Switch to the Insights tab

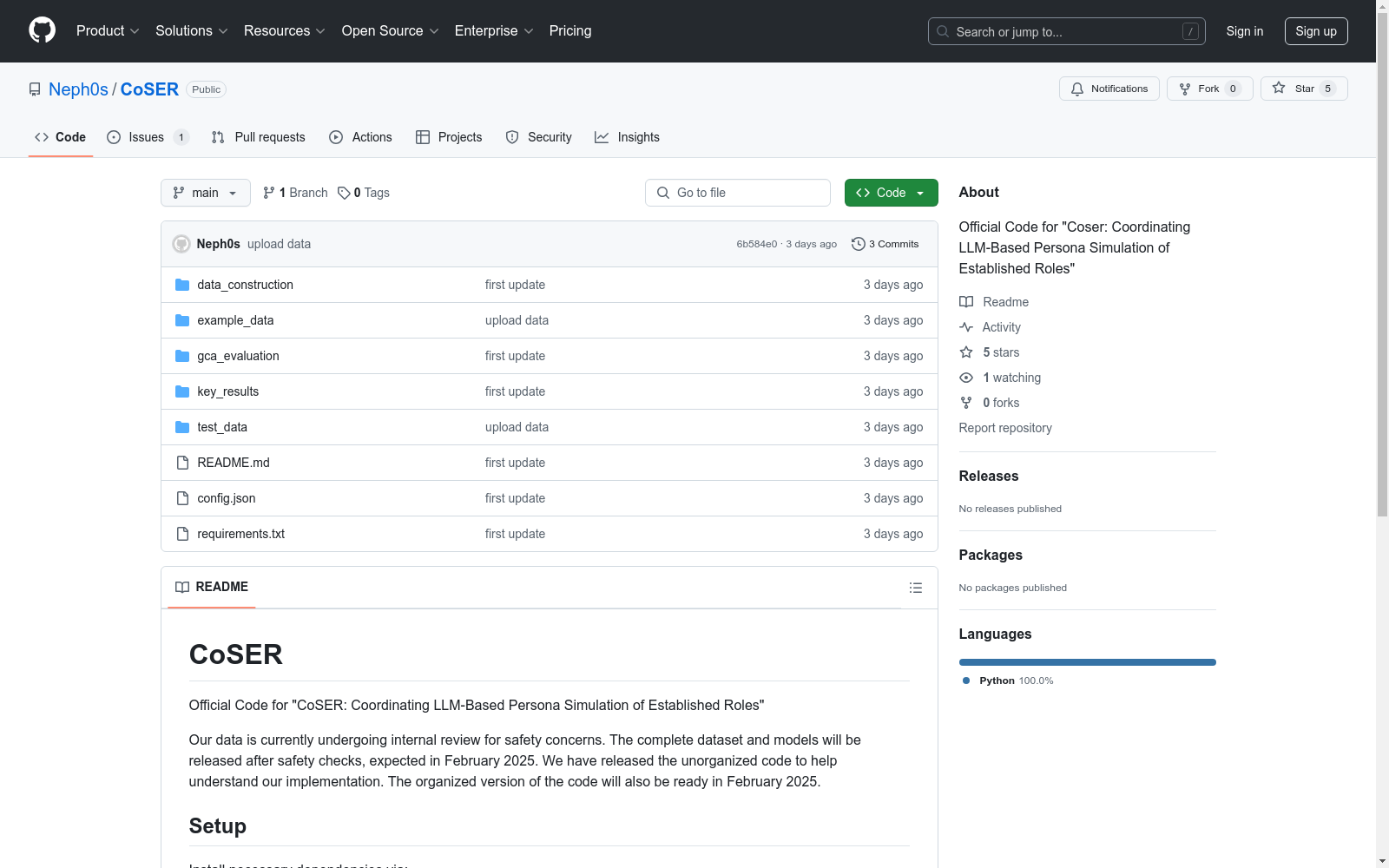coord(627,137)
